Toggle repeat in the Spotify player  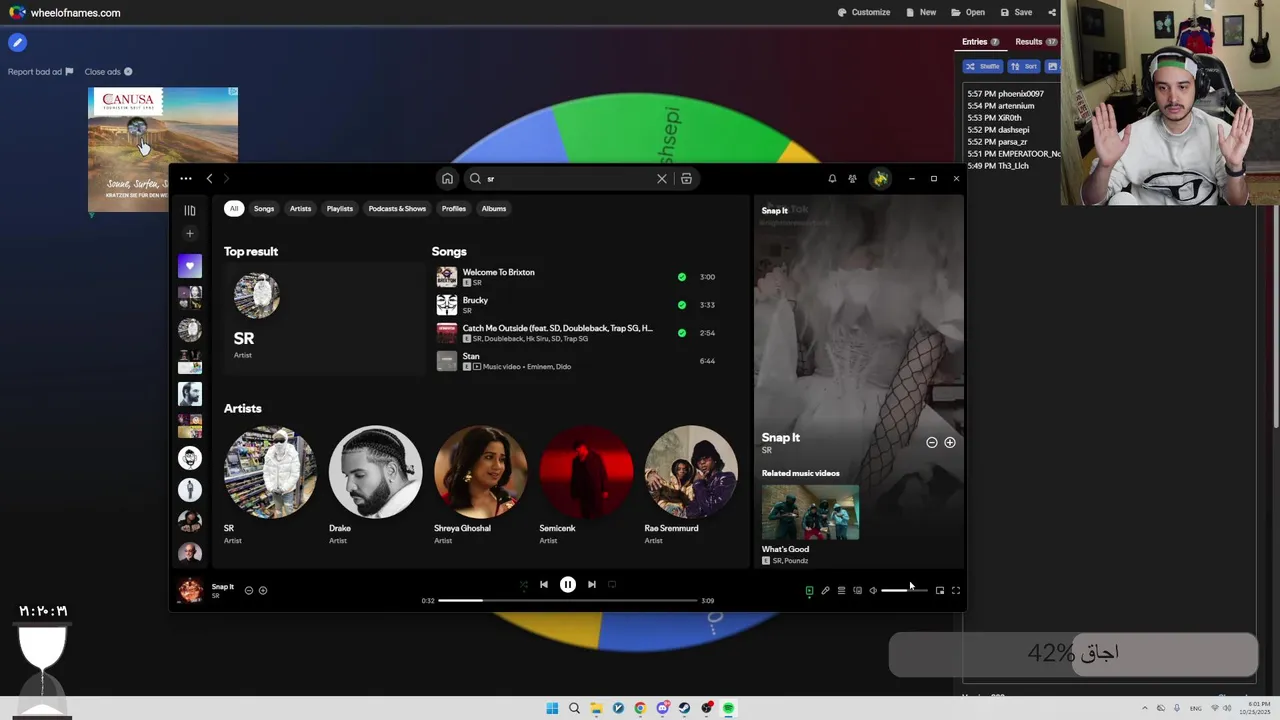612,585
